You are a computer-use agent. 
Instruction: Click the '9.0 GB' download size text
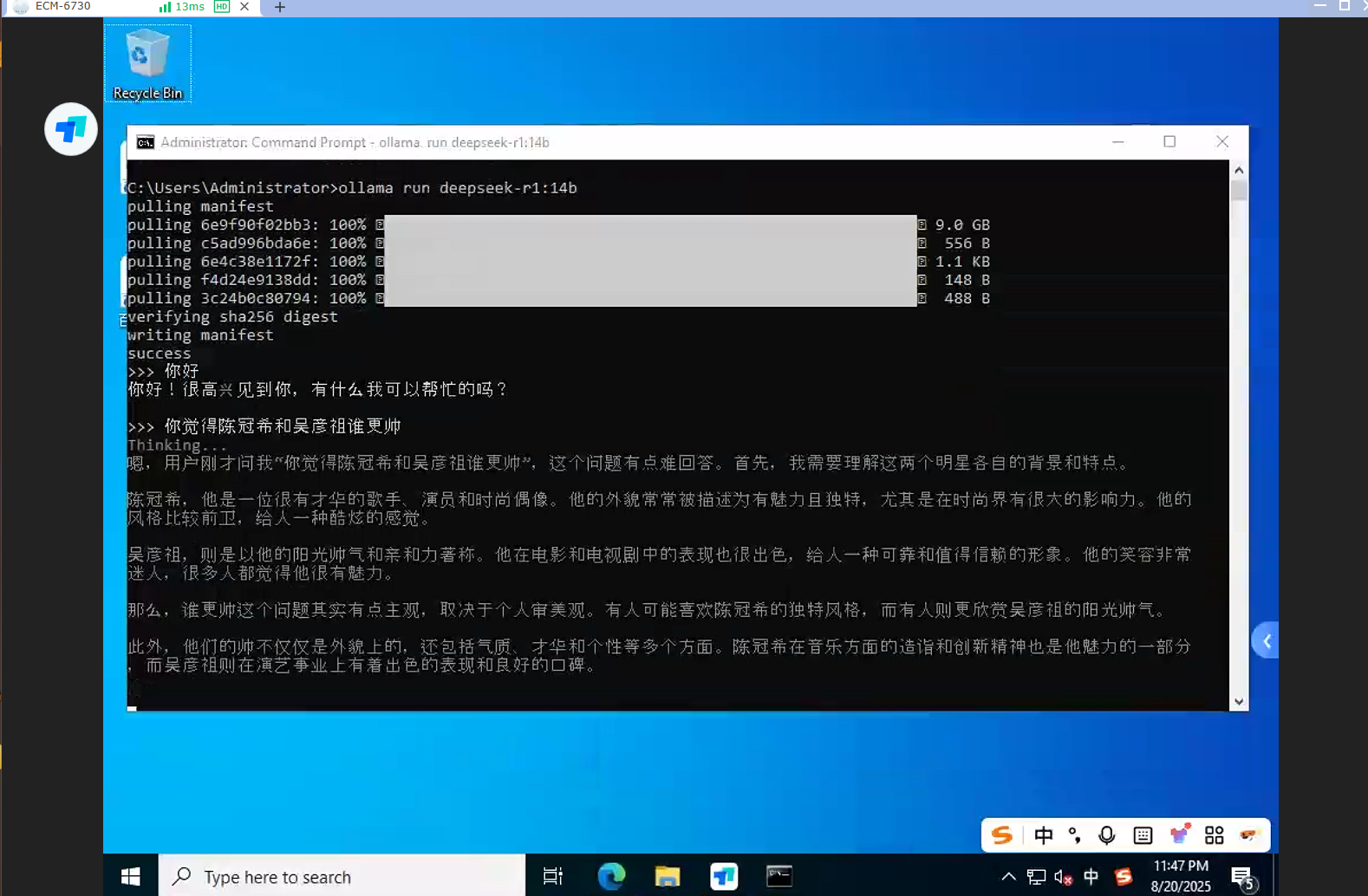pos(962,224)
